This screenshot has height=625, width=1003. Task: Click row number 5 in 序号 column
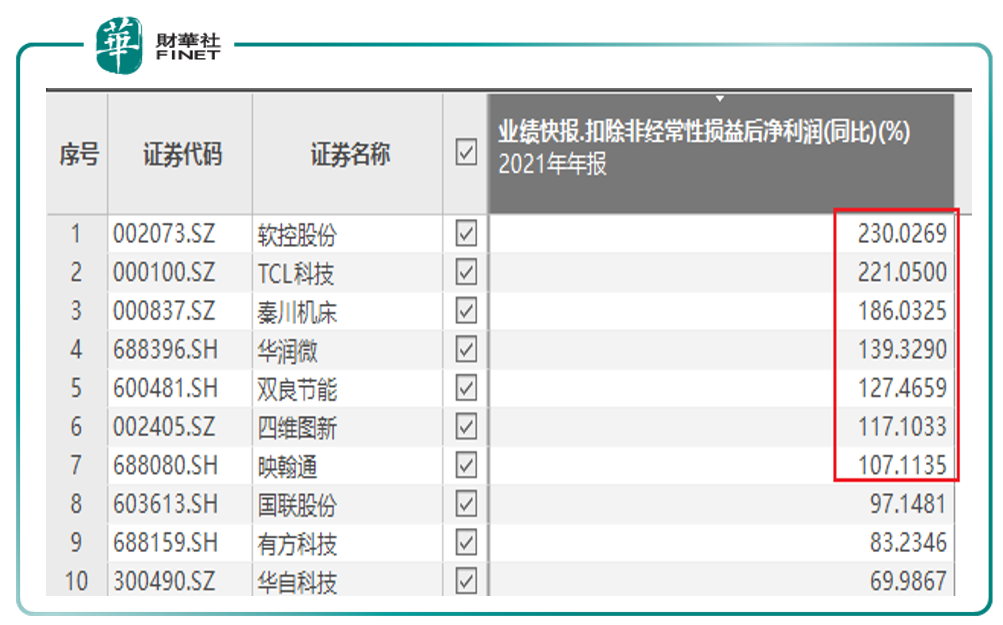(76, 388)
